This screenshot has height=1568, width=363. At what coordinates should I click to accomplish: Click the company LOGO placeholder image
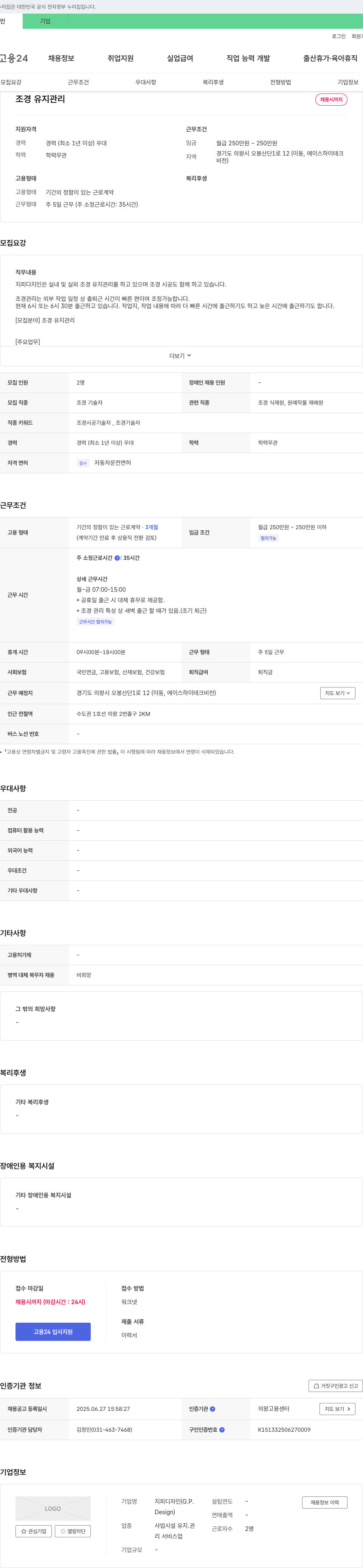[x=53, y=1509]
